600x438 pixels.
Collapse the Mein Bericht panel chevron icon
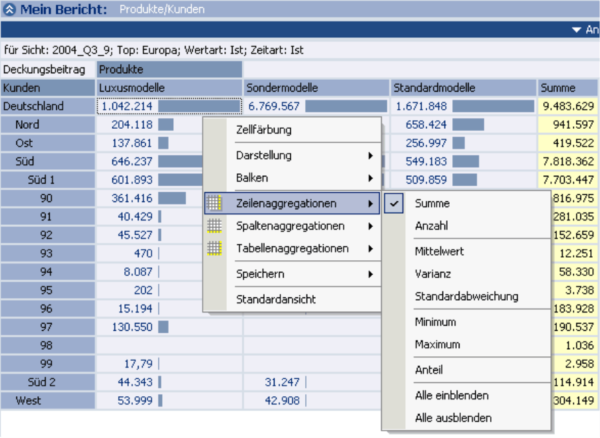coord(10,8)
